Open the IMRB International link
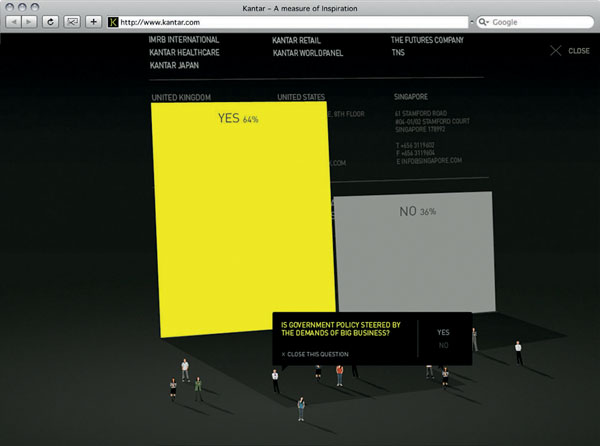Image resolution: width=600 pixels, height=446 pixels. point(184,40)
